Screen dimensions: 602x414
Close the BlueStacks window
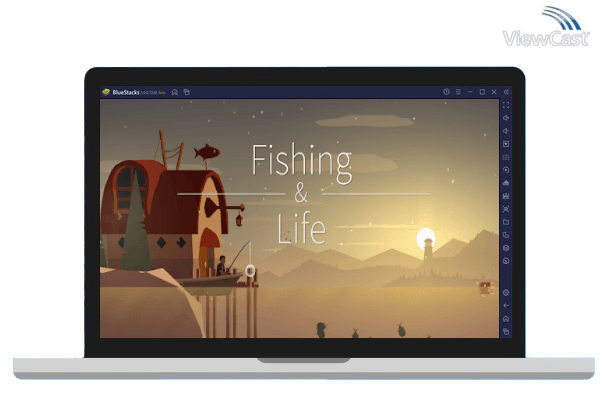coord(494,92)
